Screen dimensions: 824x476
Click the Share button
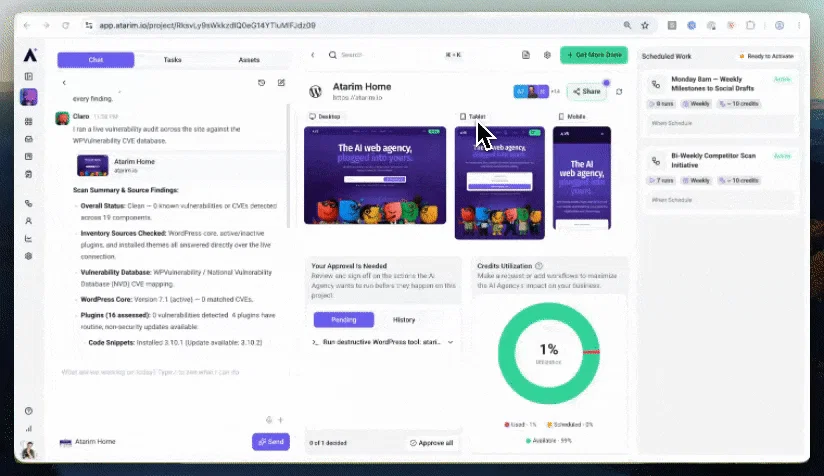pos(586,91)
